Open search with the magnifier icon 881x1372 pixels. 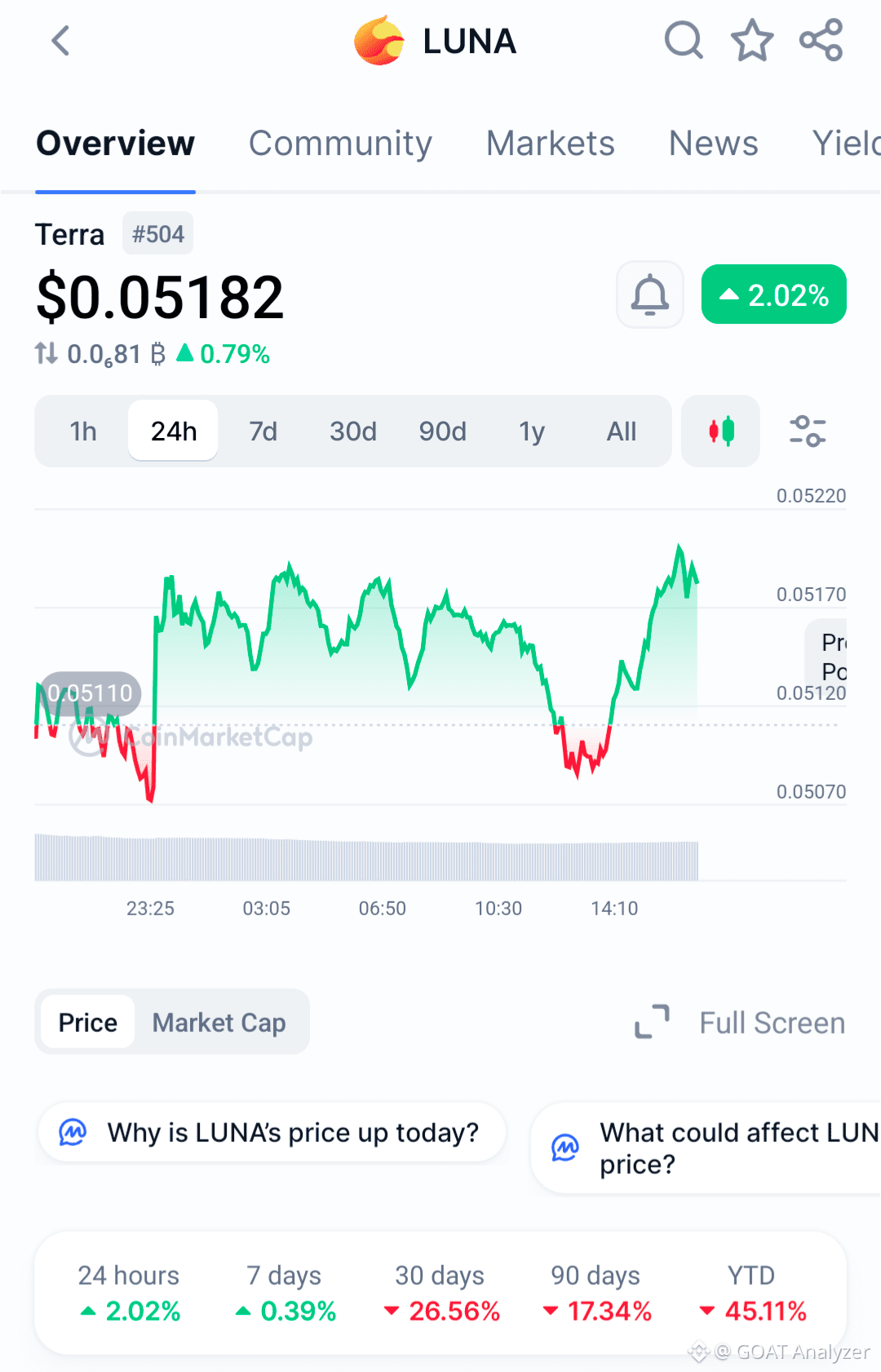click(684, 41)
